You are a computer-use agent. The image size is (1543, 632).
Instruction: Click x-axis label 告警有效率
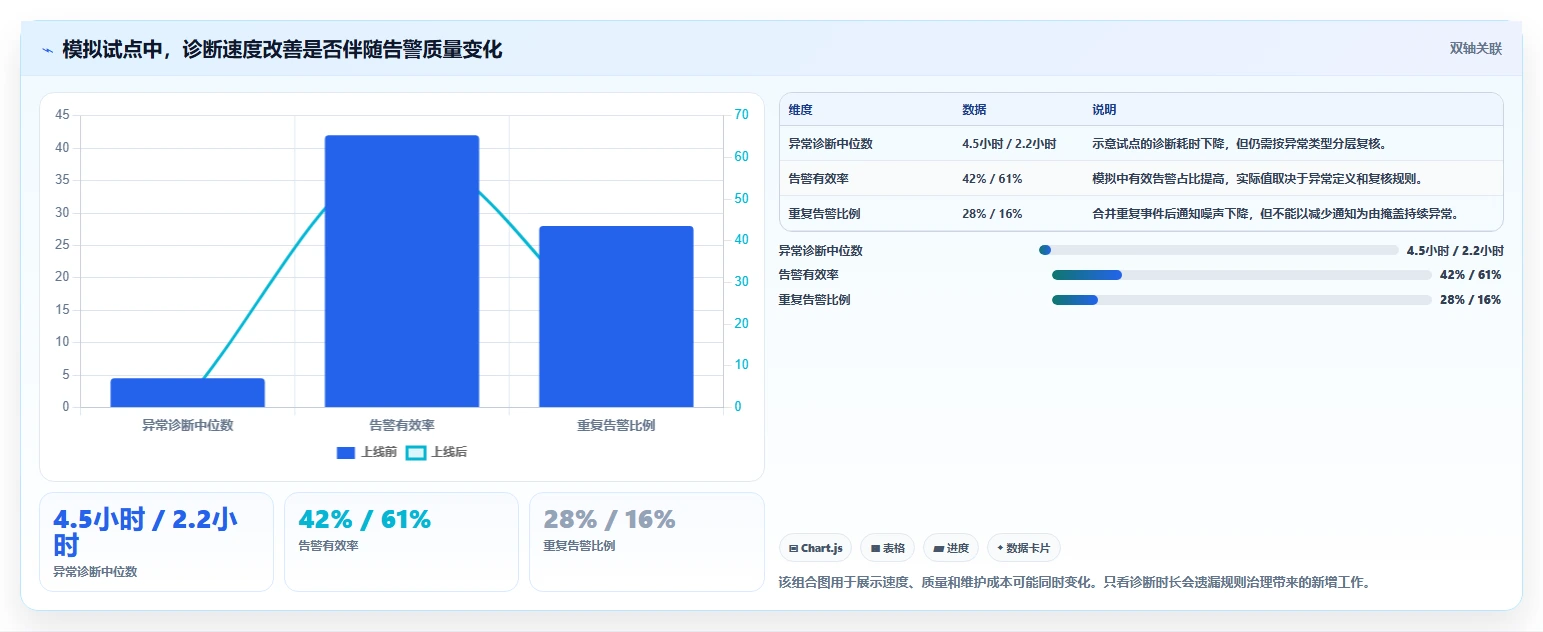(402, 425)
